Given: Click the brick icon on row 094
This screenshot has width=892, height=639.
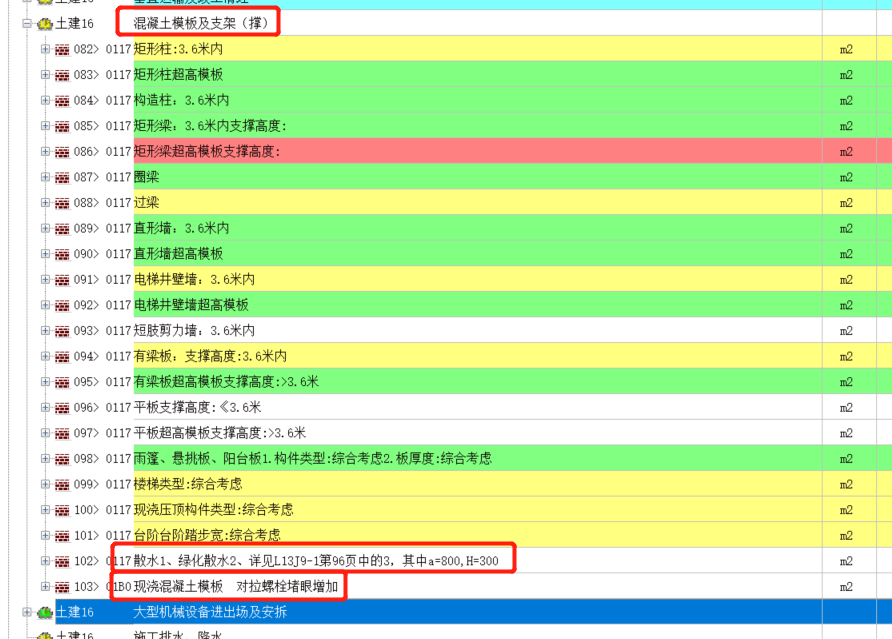Looking at the screenshot, I should tap(62, 357).
